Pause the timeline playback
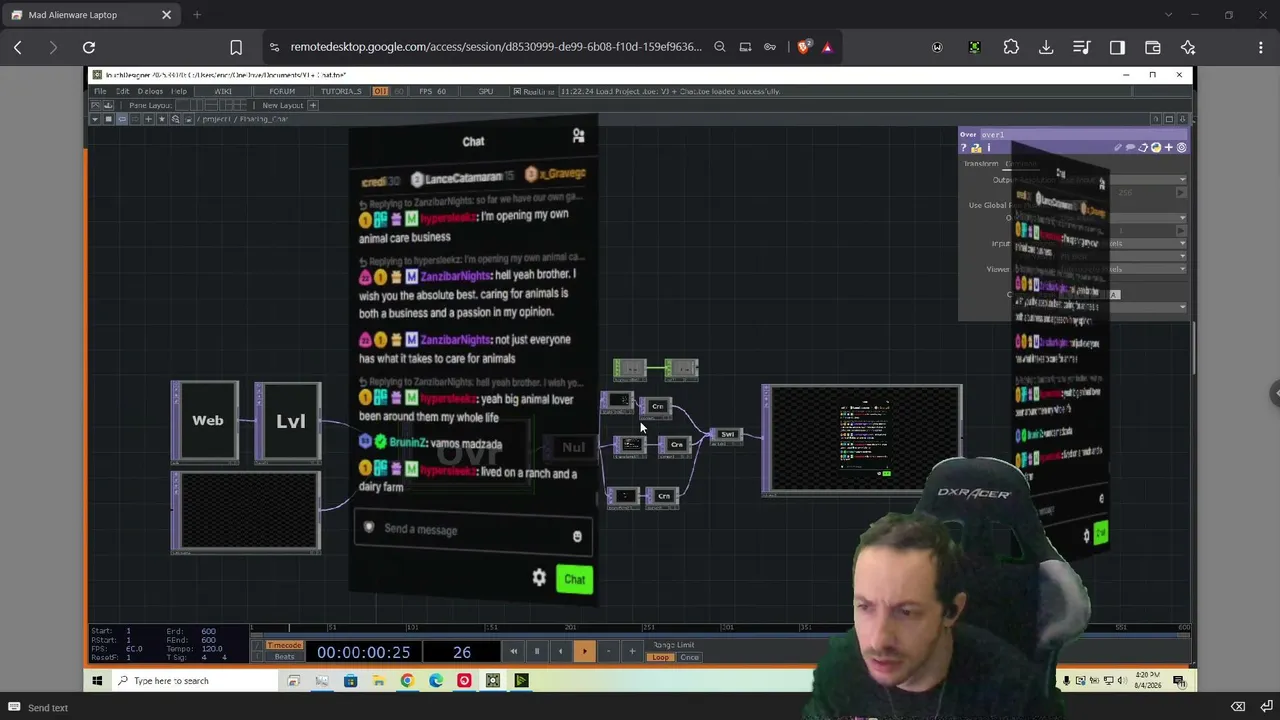1280x720 pixels. click(x=536, y=652)
